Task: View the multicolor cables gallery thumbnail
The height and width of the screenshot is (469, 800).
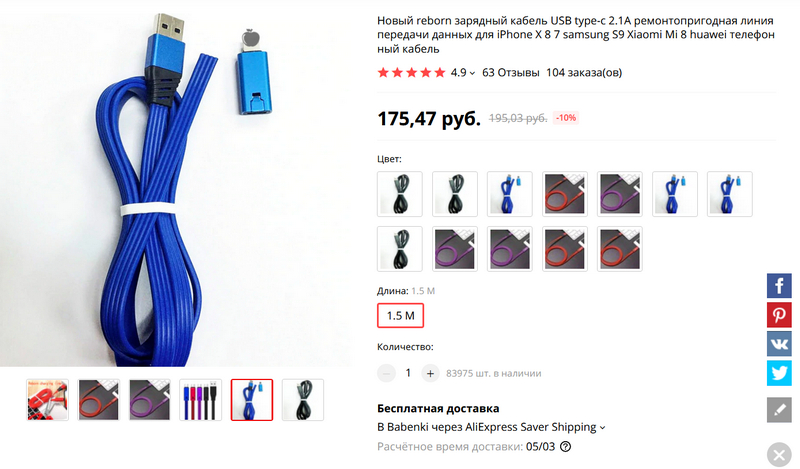Action: tap(201, 400)
